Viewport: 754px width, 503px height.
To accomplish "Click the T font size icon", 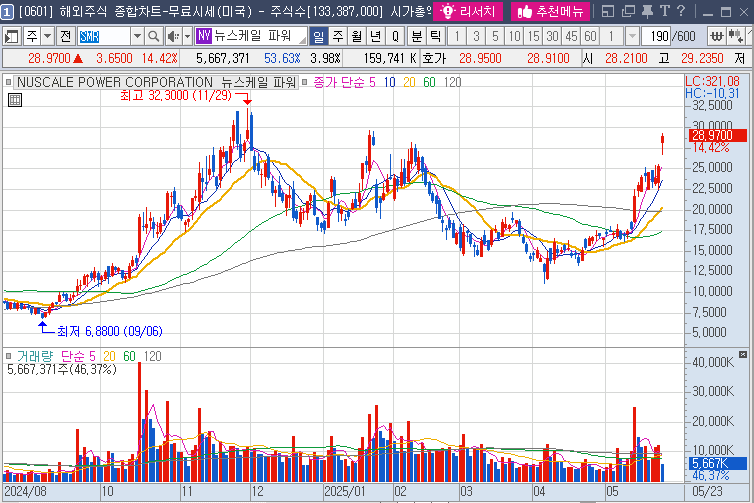I will click(x=665, y=11).
